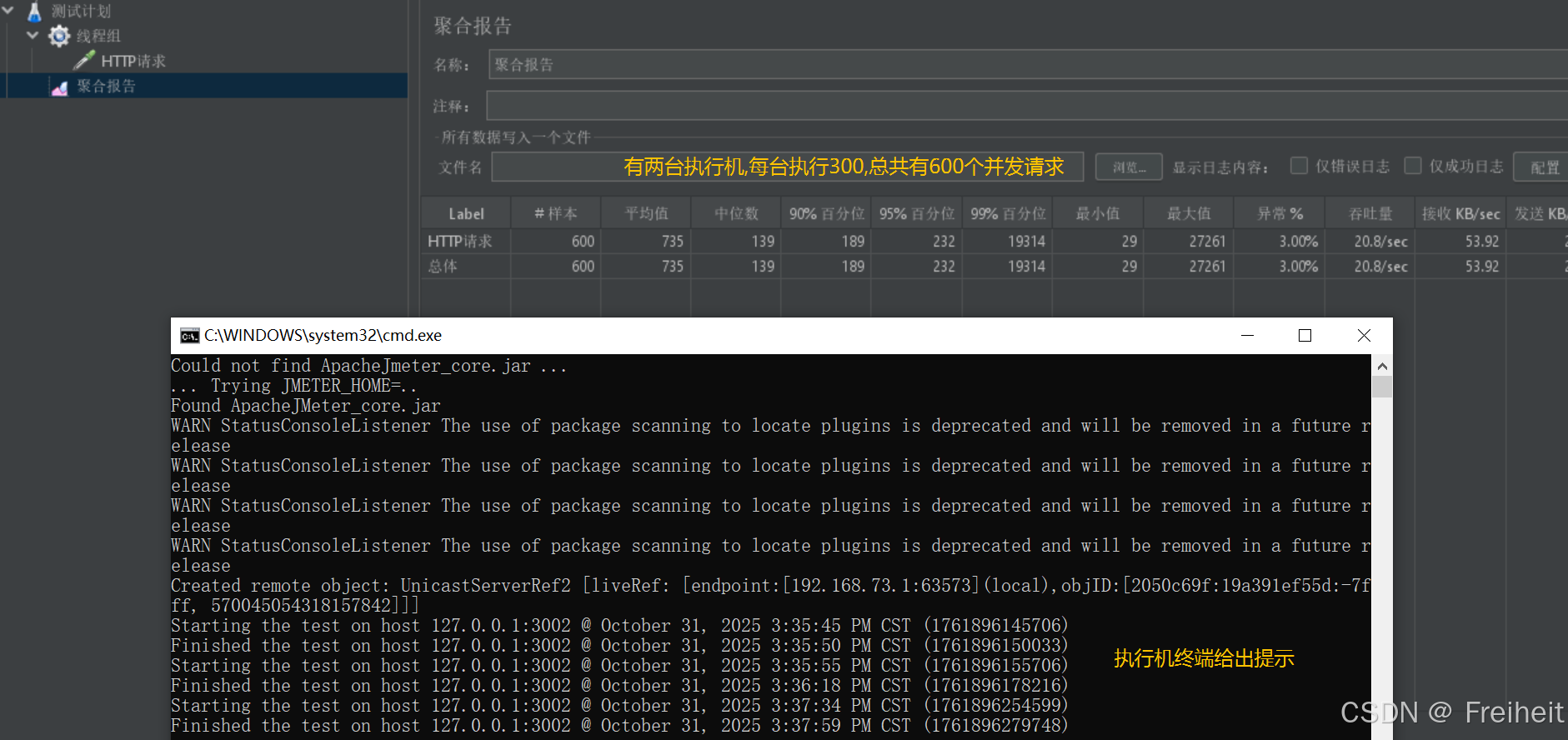1568x740 pixels.
Task: Enable the 仅成功日志 checkbox
Action: pyautogui.click(x=1413, y=166)
